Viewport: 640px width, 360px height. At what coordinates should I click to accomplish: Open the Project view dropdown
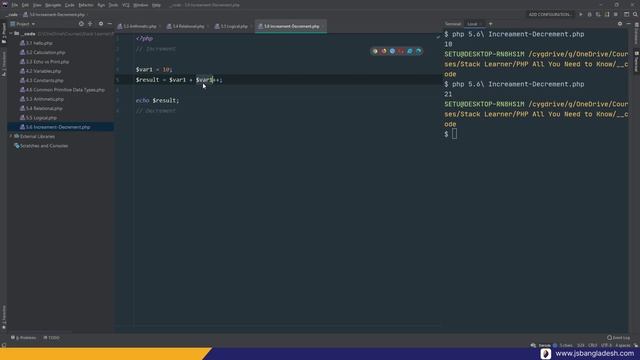click(22, 24)
